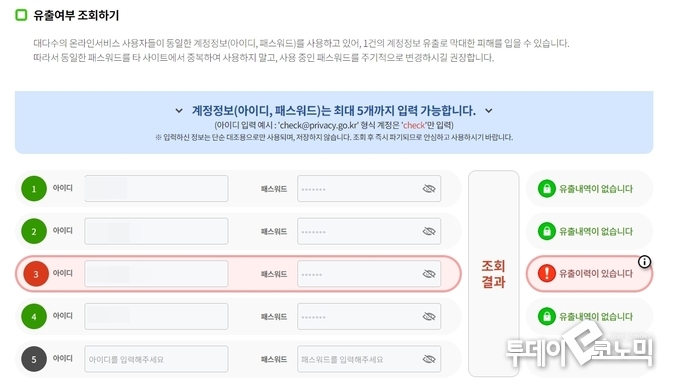Screen dimensions: 680x392
Task: Click the 조회 결과 button
Action: click(494, 273)
